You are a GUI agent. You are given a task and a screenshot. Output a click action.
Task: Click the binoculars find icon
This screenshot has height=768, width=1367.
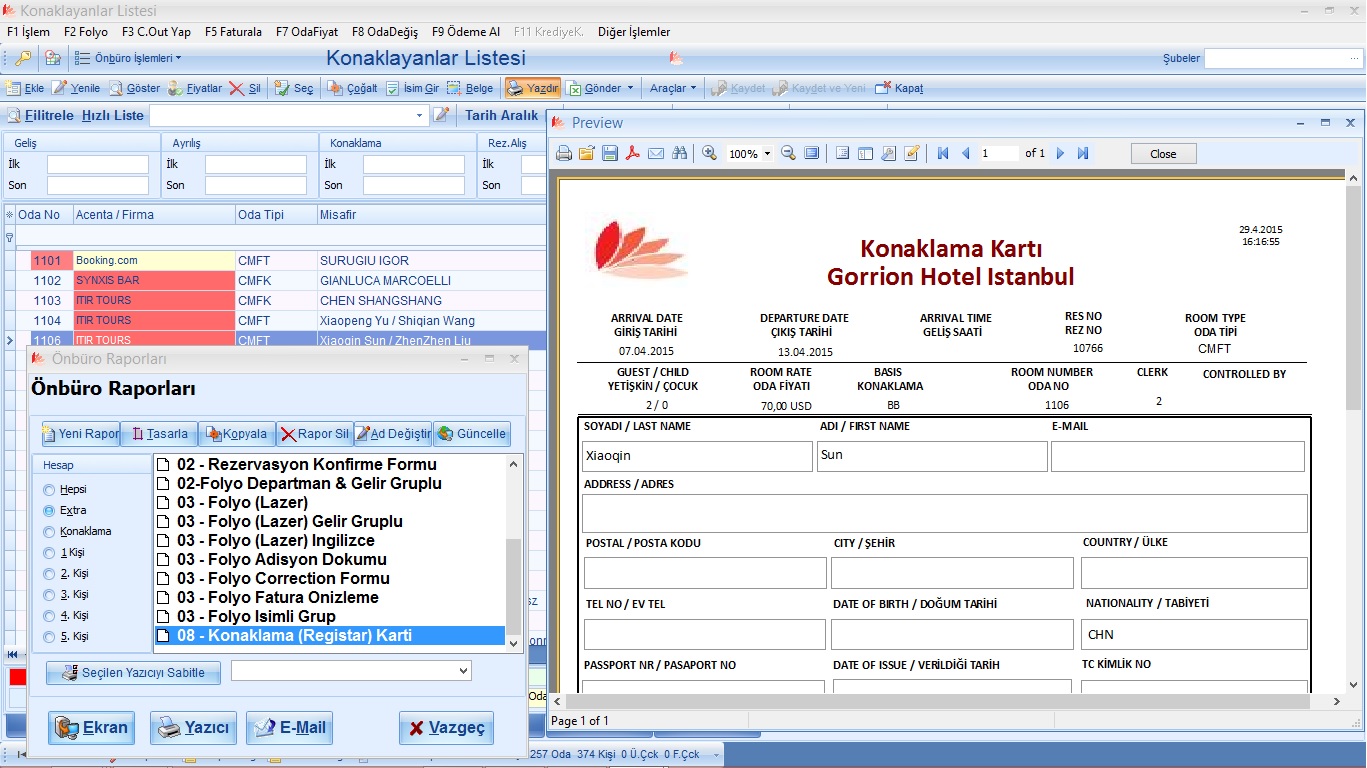point(680,154)
